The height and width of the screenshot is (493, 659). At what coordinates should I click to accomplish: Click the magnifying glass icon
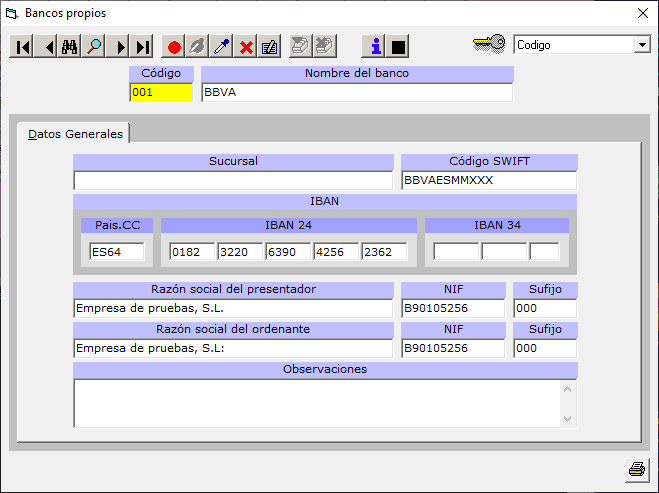(x=95, y=47)
